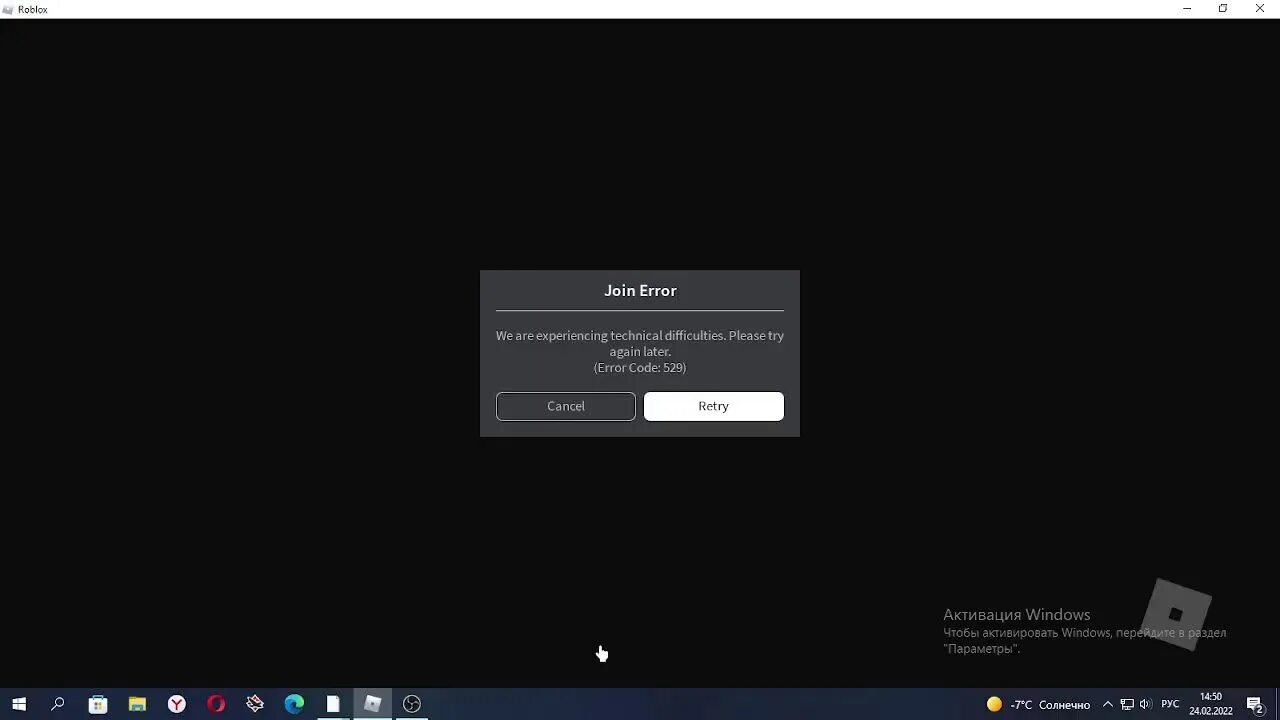The image size is (1280, 720).
Task: Launch Microsoft Store from taskbar
Action: point(98,704)
